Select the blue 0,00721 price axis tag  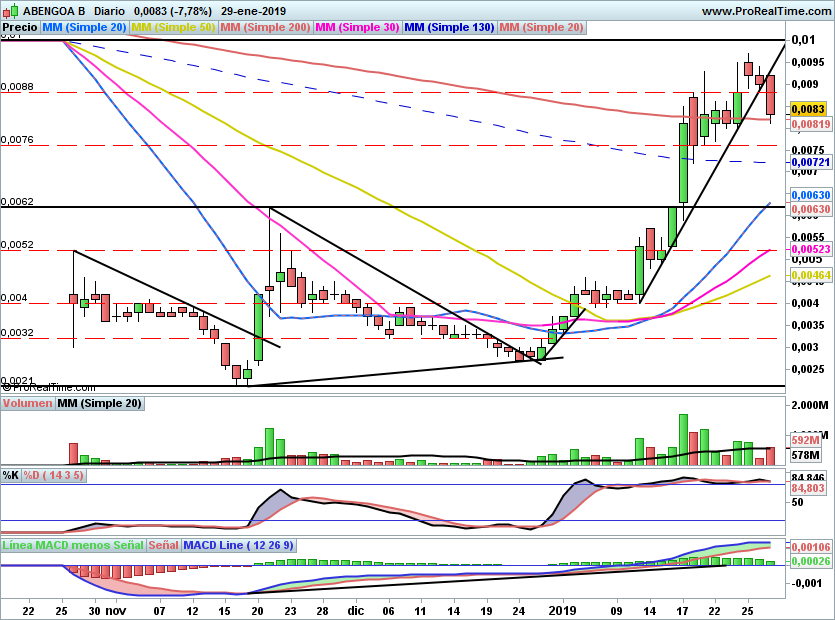pos(810,162)
